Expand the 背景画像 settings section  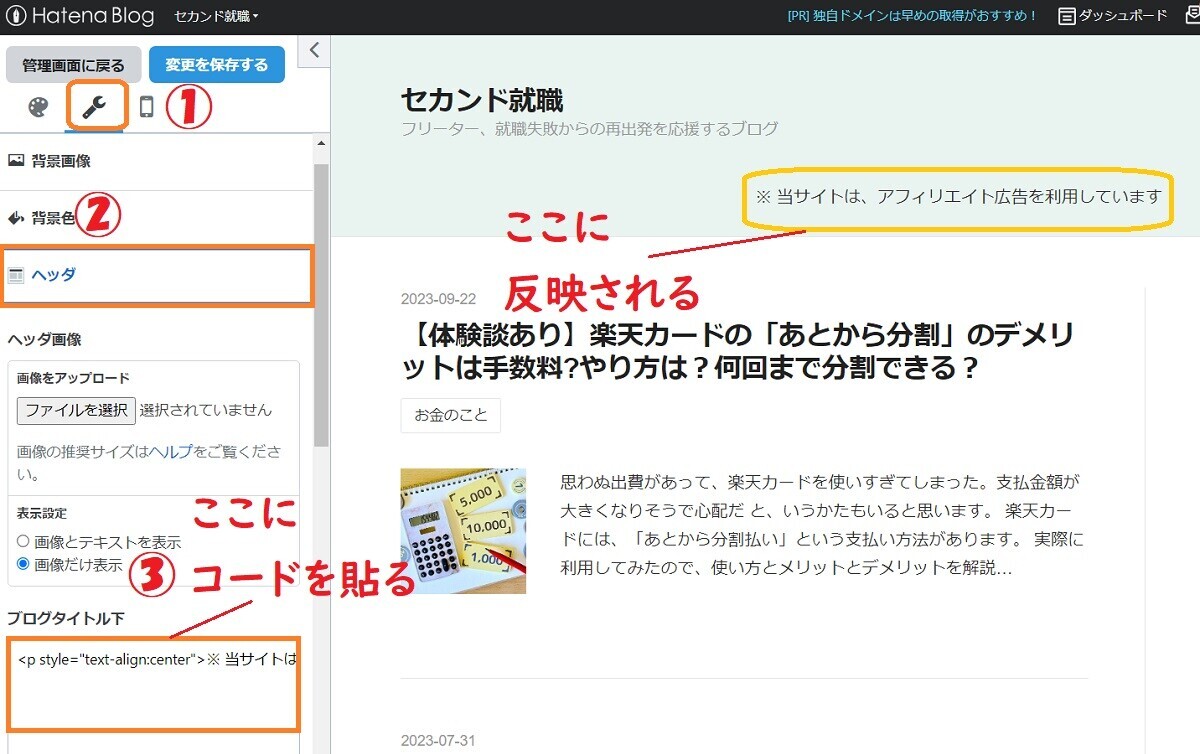tap(60, 158)
